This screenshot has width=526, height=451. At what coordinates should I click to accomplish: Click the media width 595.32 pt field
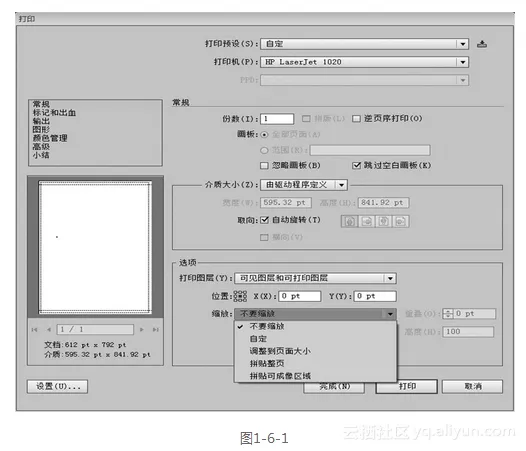[x=286, y=203]
